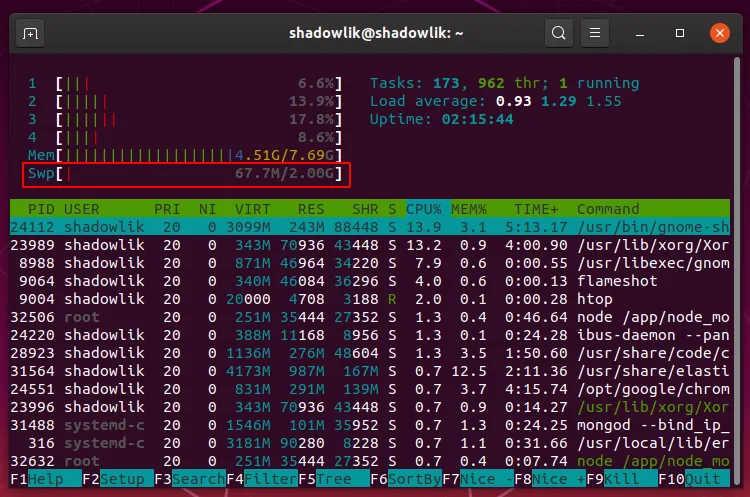
Task: Maximize the terminal window
Action: click(680, 33)
